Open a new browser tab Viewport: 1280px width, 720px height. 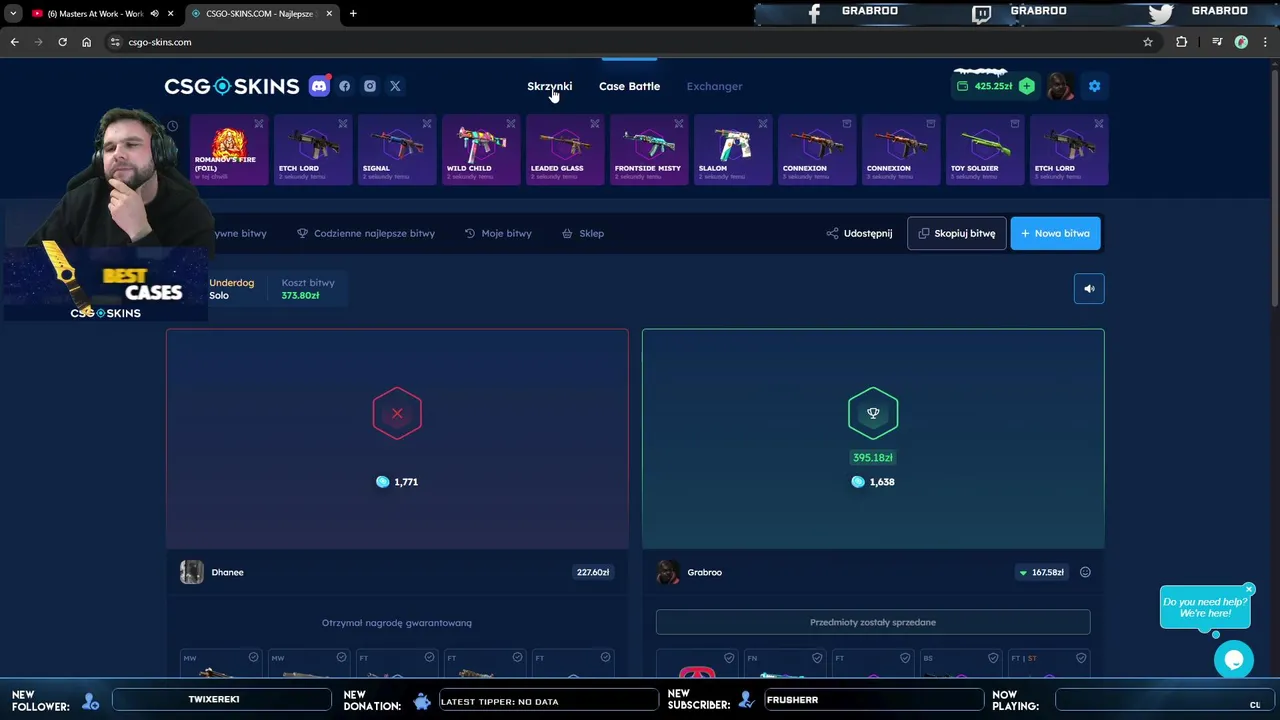click(x=353, y=14)
